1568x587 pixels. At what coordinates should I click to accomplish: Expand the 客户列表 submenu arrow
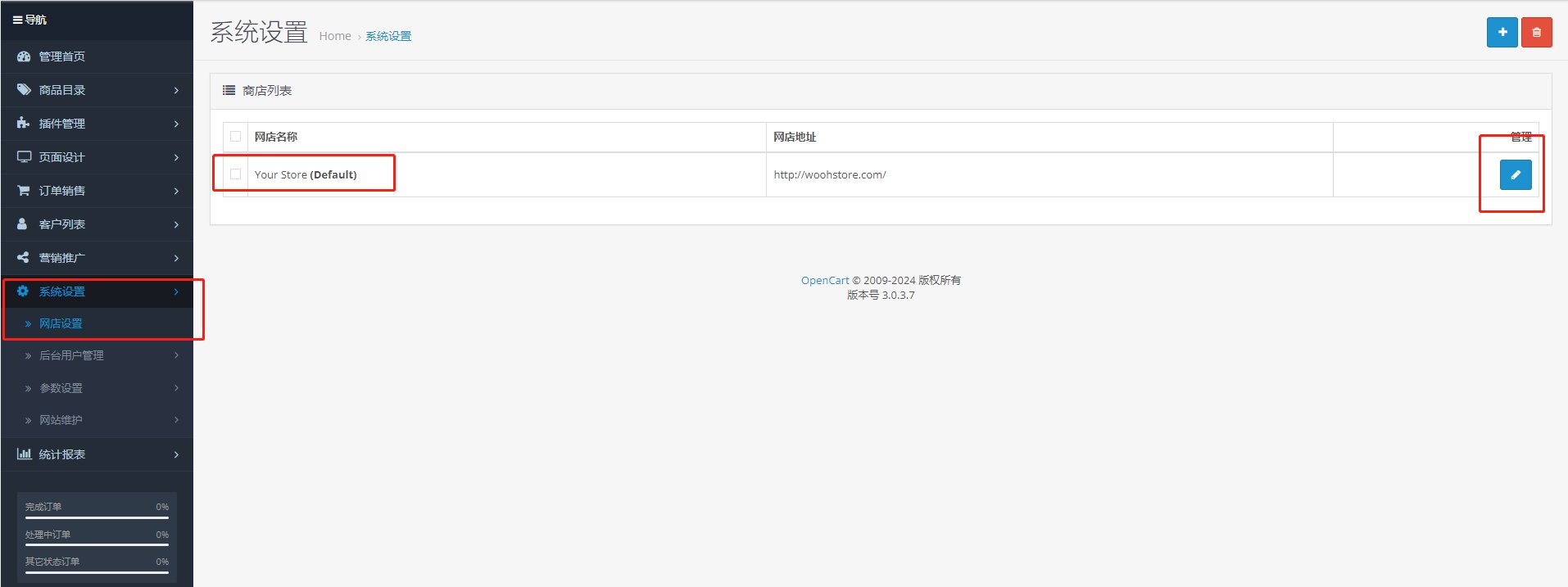click(176, 224)
